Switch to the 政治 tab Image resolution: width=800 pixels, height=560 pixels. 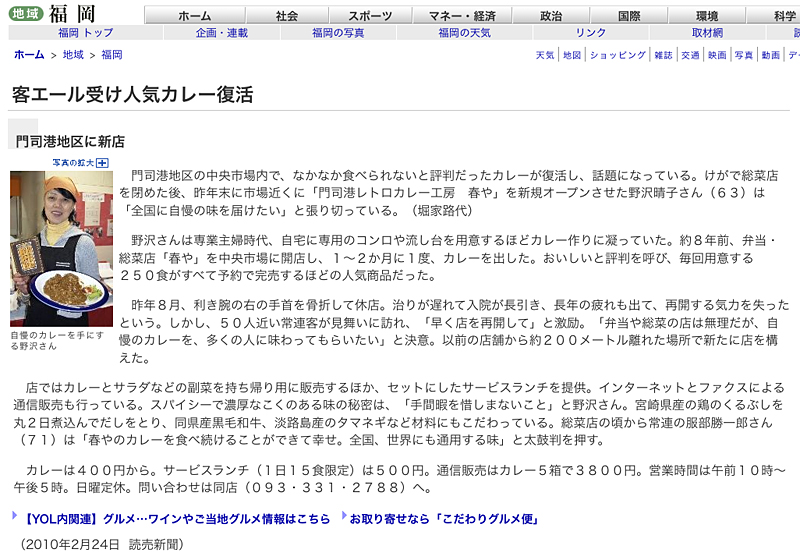(x=551, y=16)
